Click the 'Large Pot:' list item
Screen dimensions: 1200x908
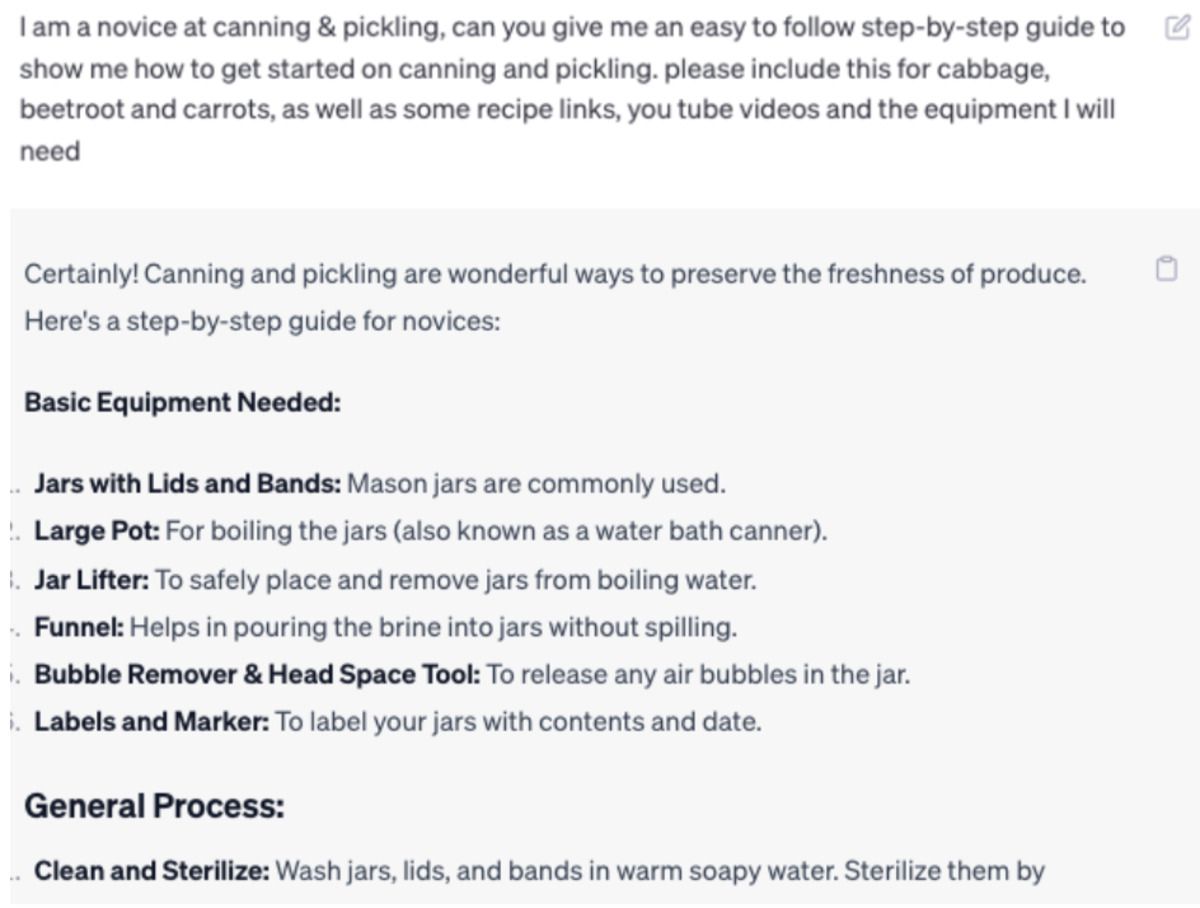(431, 531)
